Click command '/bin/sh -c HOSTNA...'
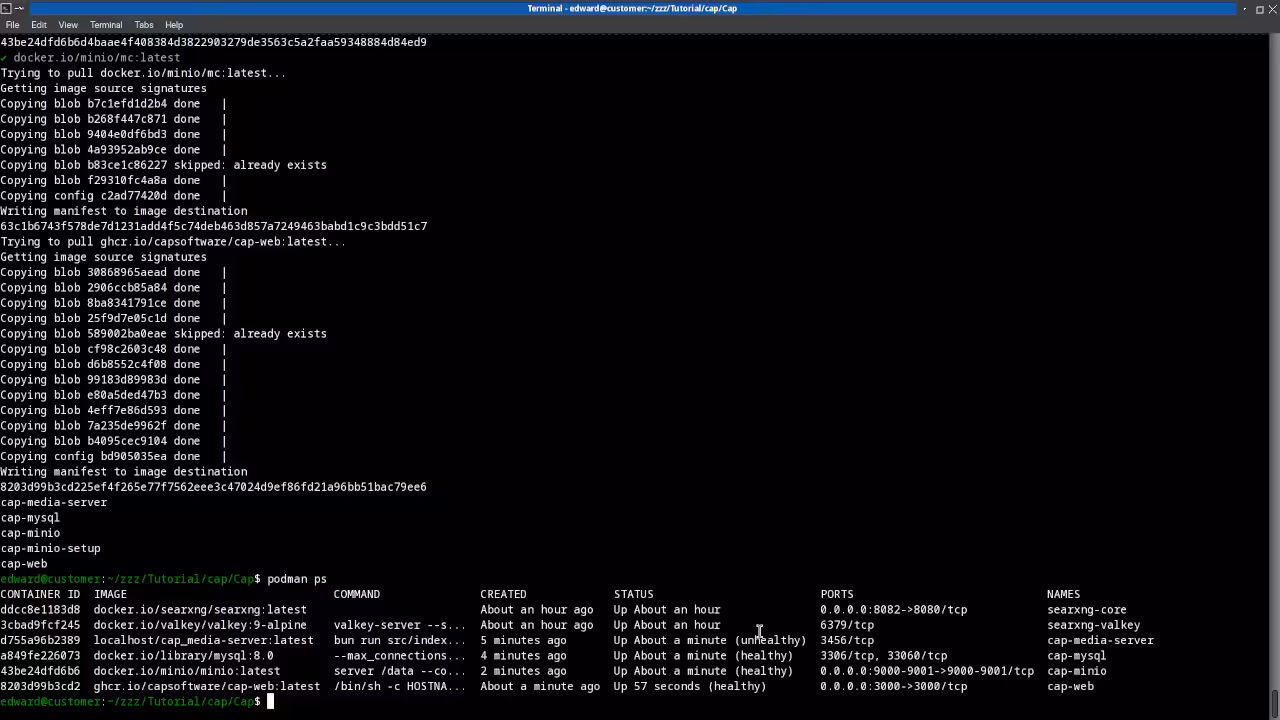 pyautogui.click(x=400, y=686)
